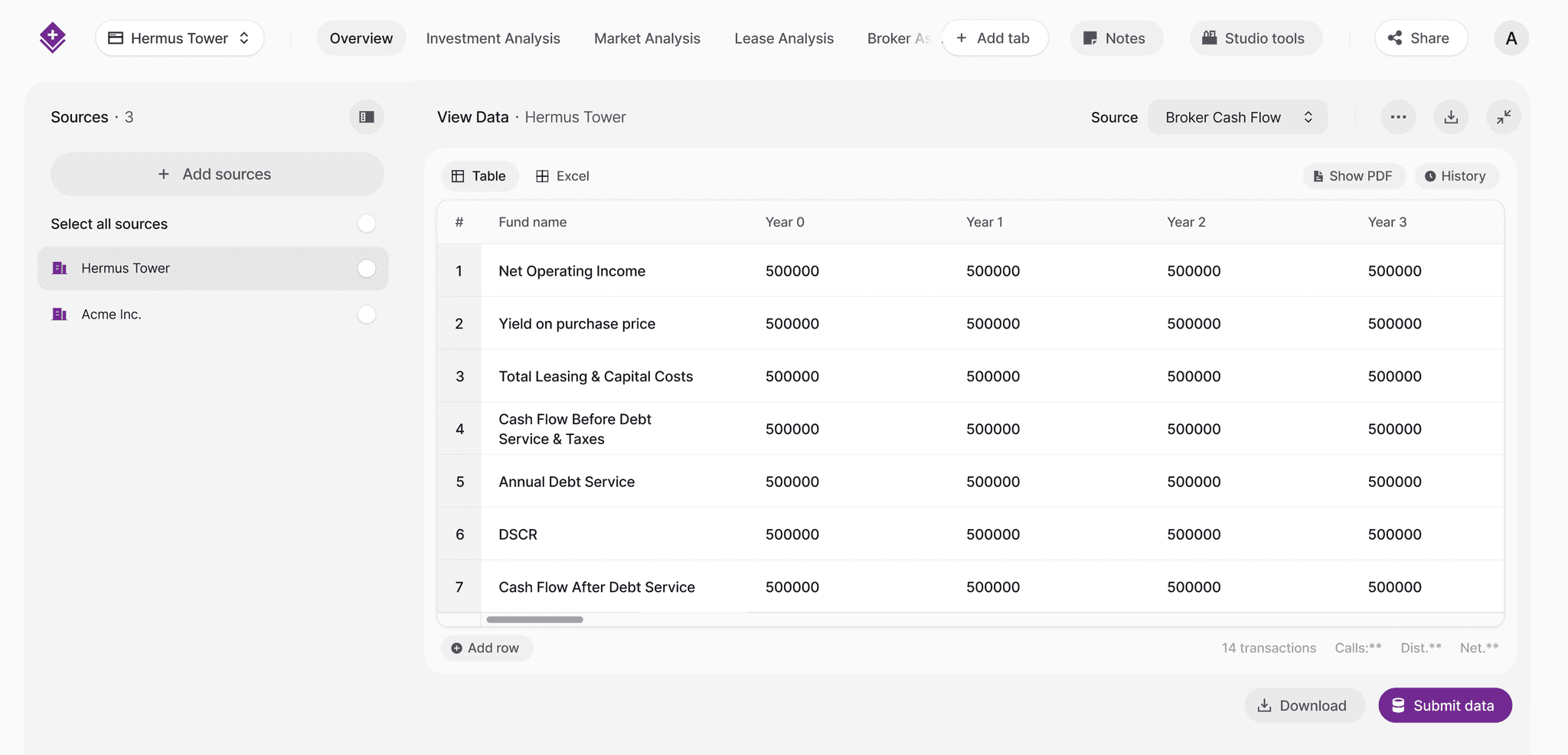Switch to the Excel view

[x=563, y=175]
